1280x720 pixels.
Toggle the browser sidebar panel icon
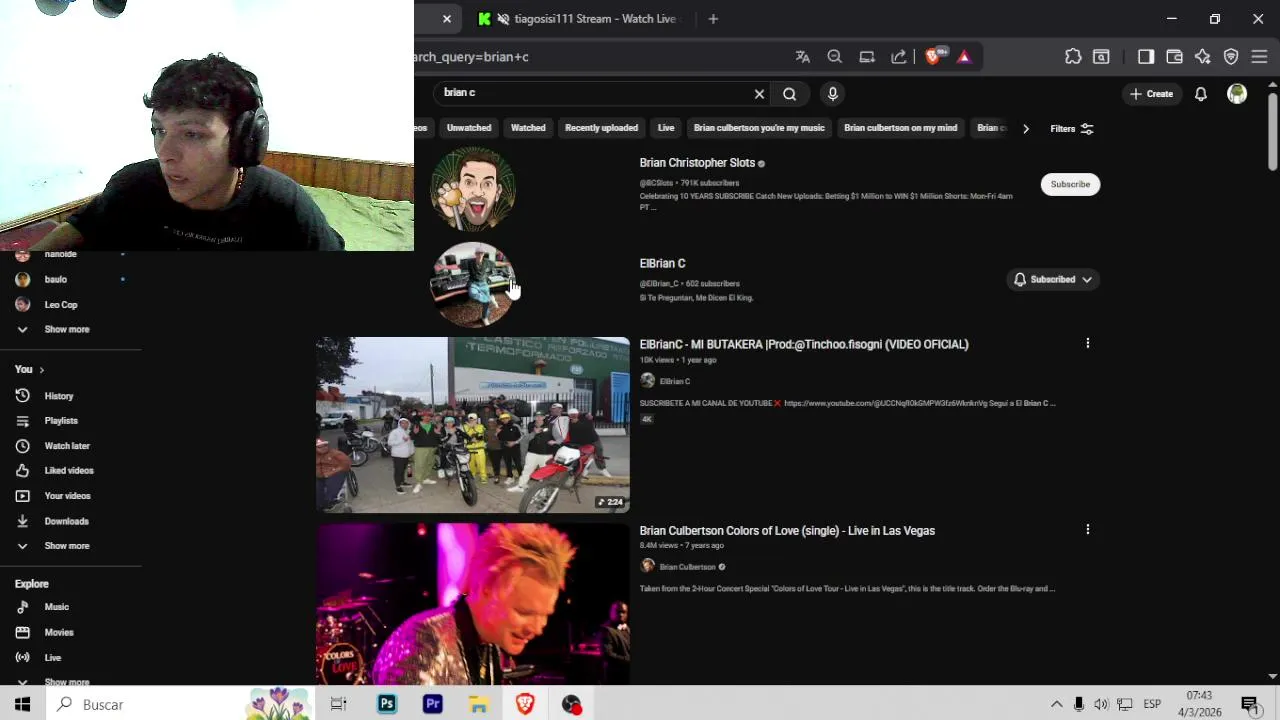pyautogui.click(x=1146, y=57)
